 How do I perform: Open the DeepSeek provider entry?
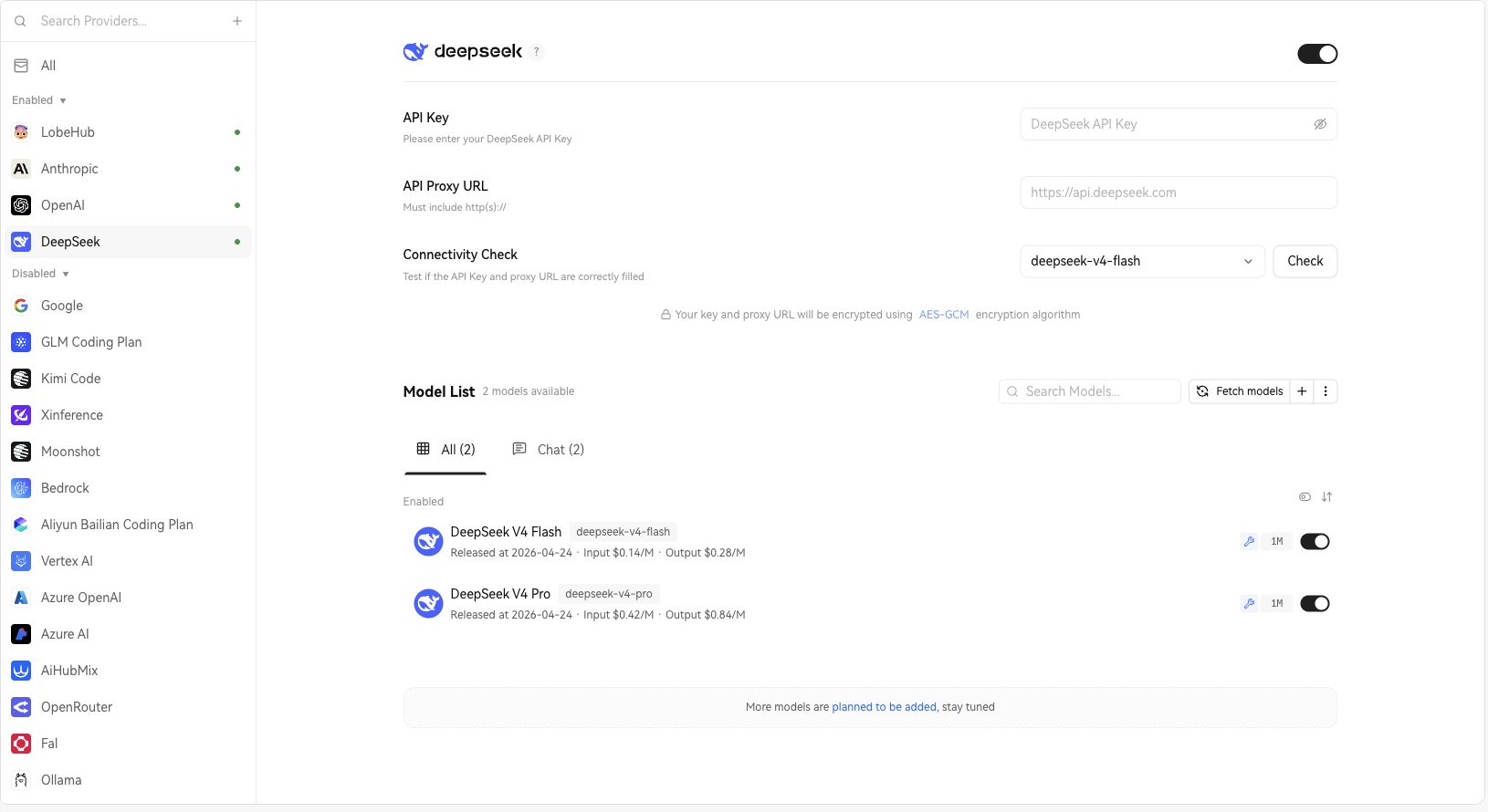coord(127,242)
